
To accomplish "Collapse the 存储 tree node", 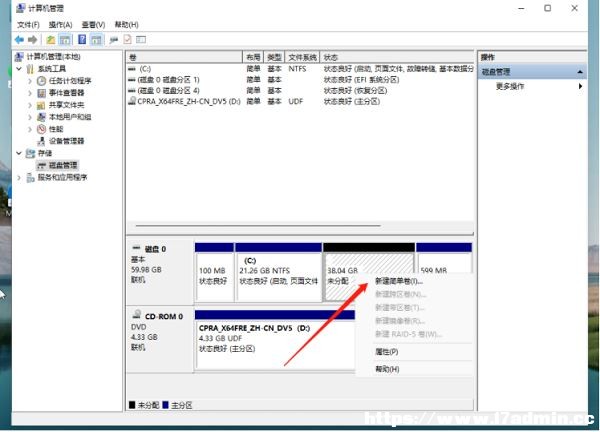I will tap(19, 153).
